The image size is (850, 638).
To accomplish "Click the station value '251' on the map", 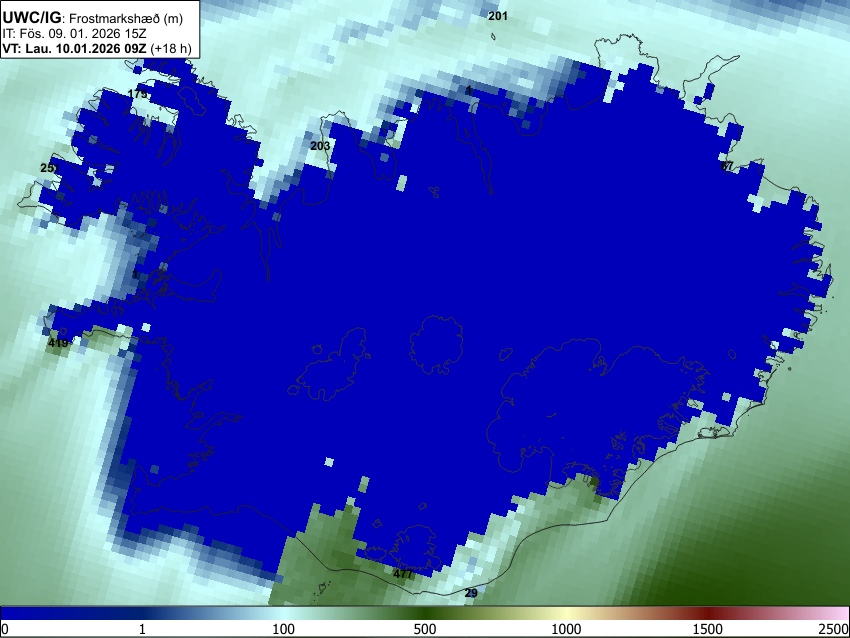I will (x=50, y=168).
